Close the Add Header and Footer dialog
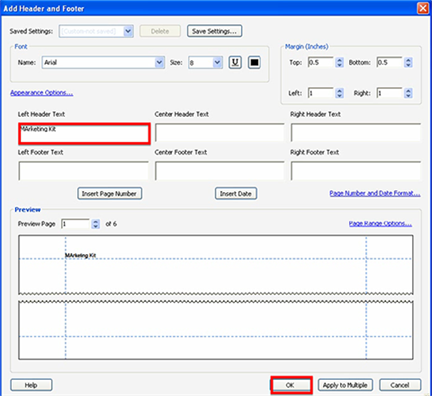This screenshot has width=432, height=396. 423,8
